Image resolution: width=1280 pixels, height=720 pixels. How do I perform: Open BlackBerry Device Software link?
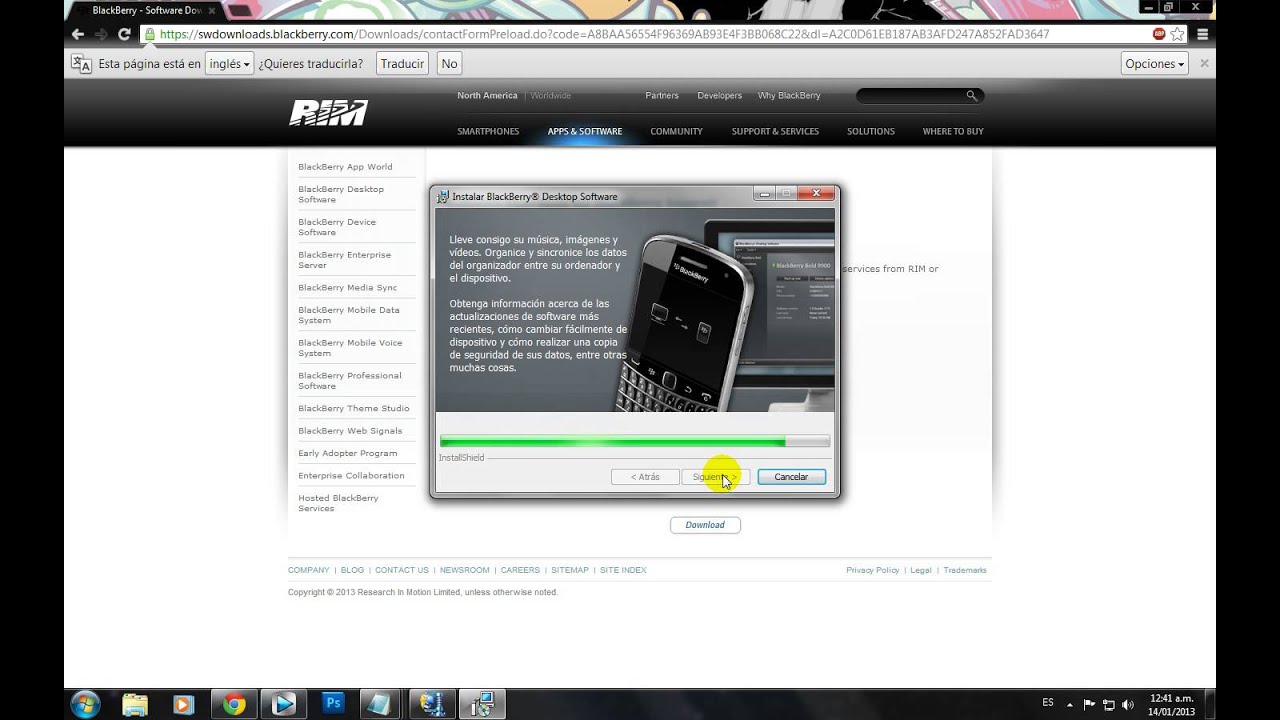pyautogui.click(x=337, y=227)
